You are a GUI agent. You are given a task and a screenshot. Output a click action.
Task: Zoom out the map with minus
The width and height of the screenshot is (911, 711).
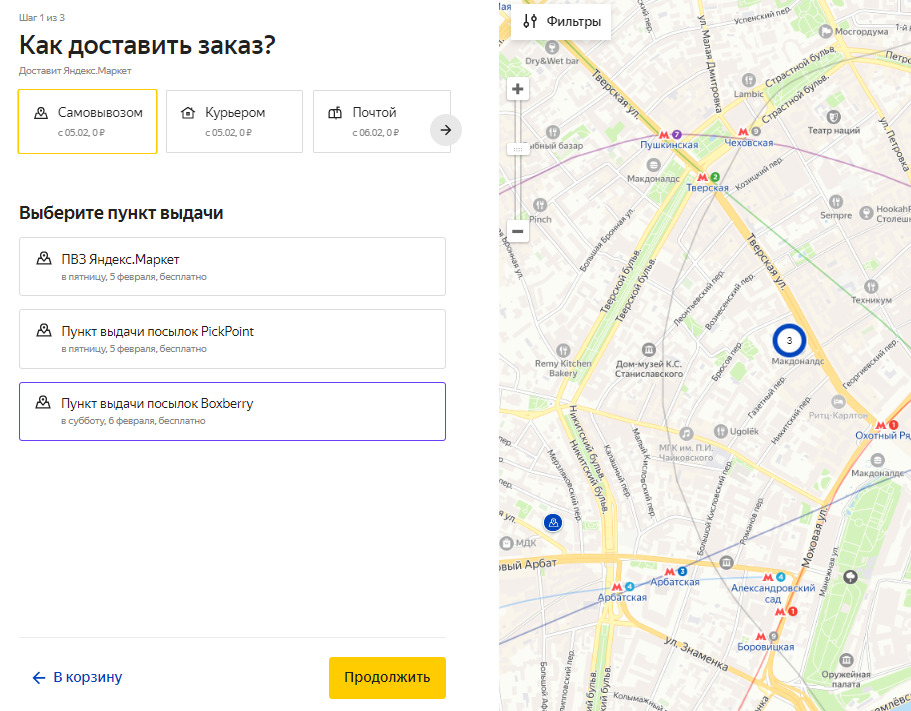pyautogui.click(x=518, y=231)
